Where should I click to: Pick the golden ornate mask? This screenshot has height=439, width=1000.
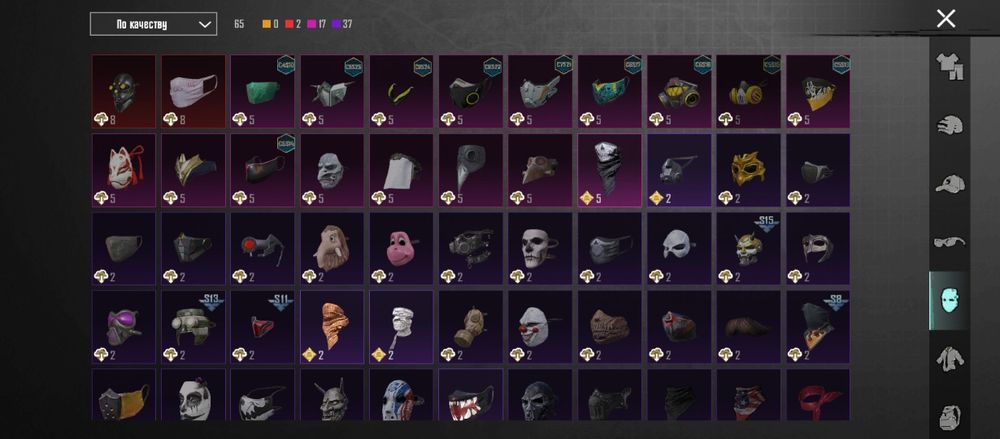tap(748, 170)
